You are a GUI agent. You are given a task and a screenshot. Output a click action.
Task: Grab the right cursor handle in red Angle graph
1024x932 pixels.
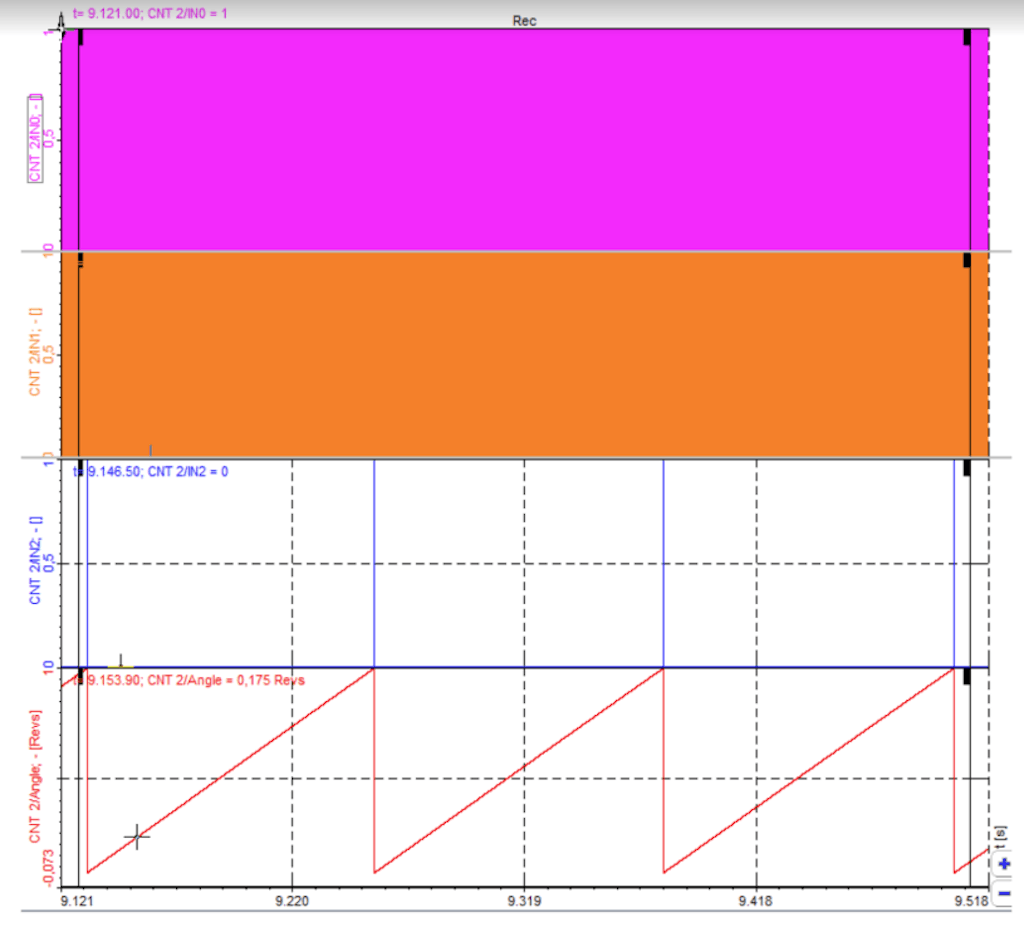pyautogui.click(x=967, y=676)
